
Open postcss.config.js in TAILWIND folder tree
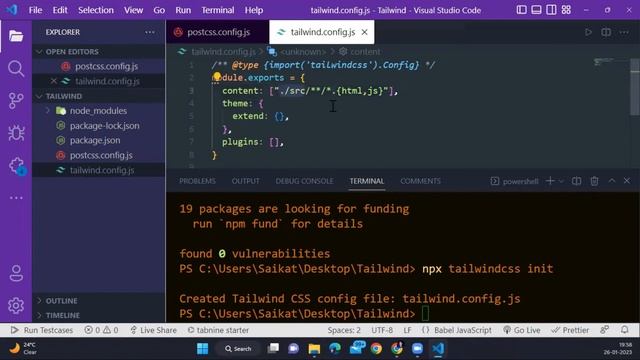[99, 155]
